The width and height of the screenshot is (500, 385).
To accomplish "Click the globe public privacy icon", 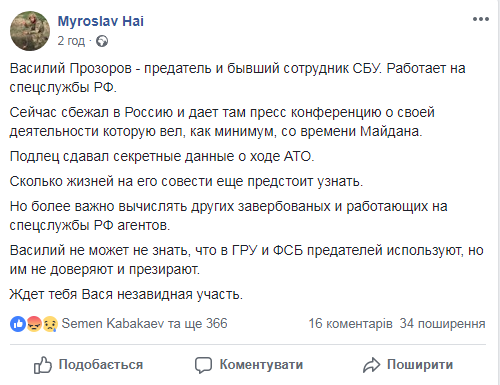I will tap(102, 41).
